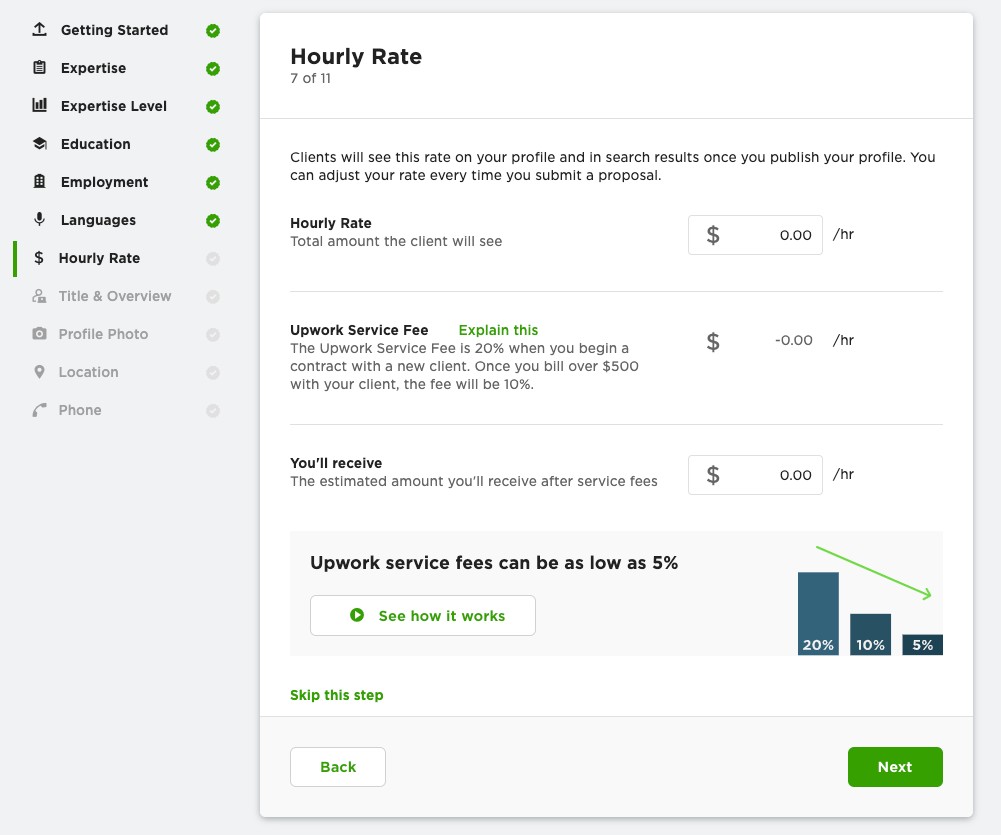Select the Hourly Rate dollar icon
This screenshot has width=1001, height=835.
point(39,257)
